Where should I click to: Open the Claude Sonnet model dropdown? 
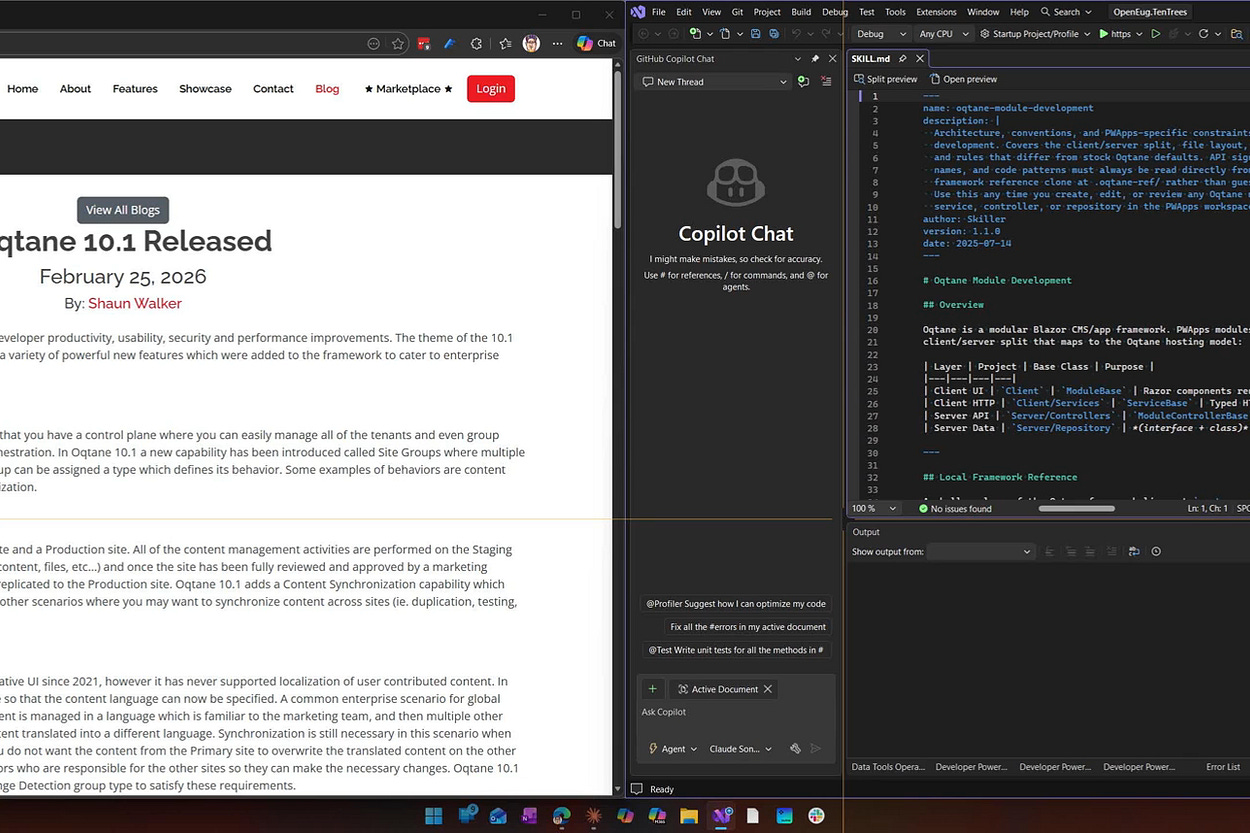click(740, 749)
